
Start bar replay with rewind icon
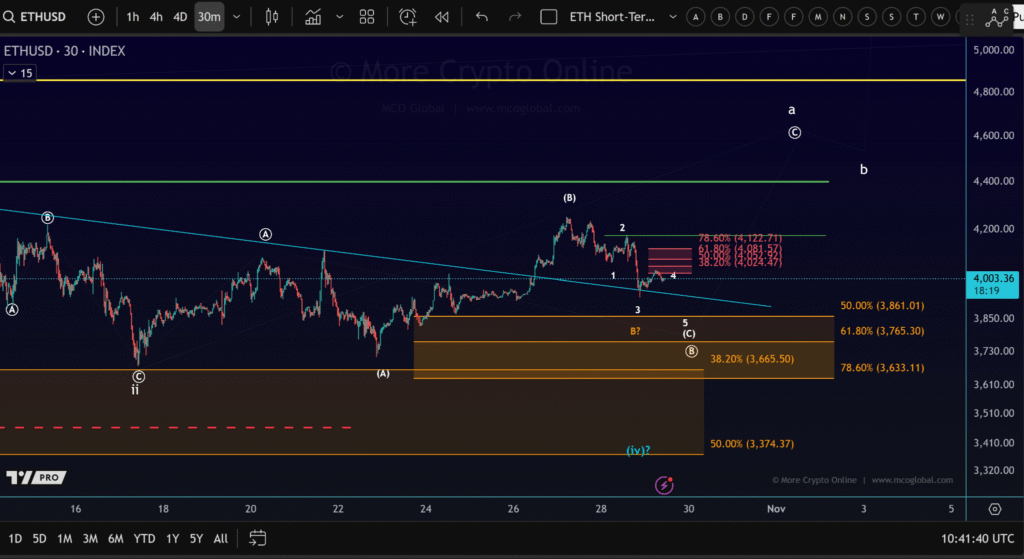tap(441, 17)
